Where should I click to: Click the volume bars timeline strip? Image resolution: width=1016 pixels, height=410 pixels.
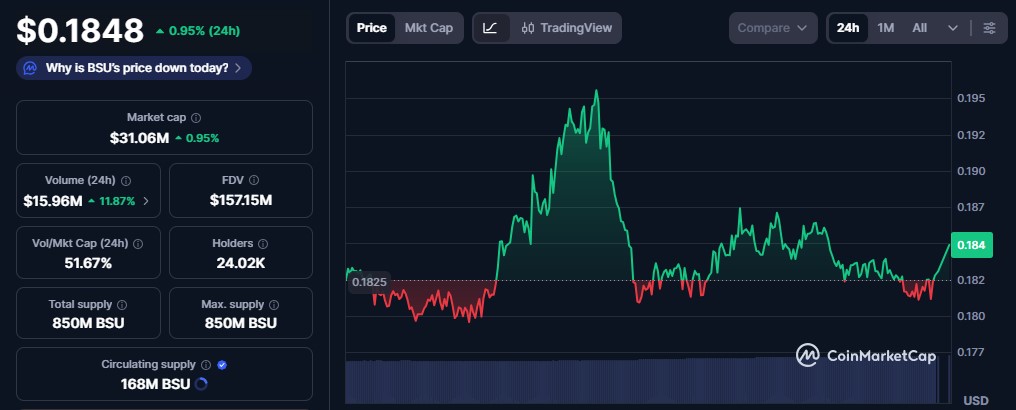[x=640, y=380]
